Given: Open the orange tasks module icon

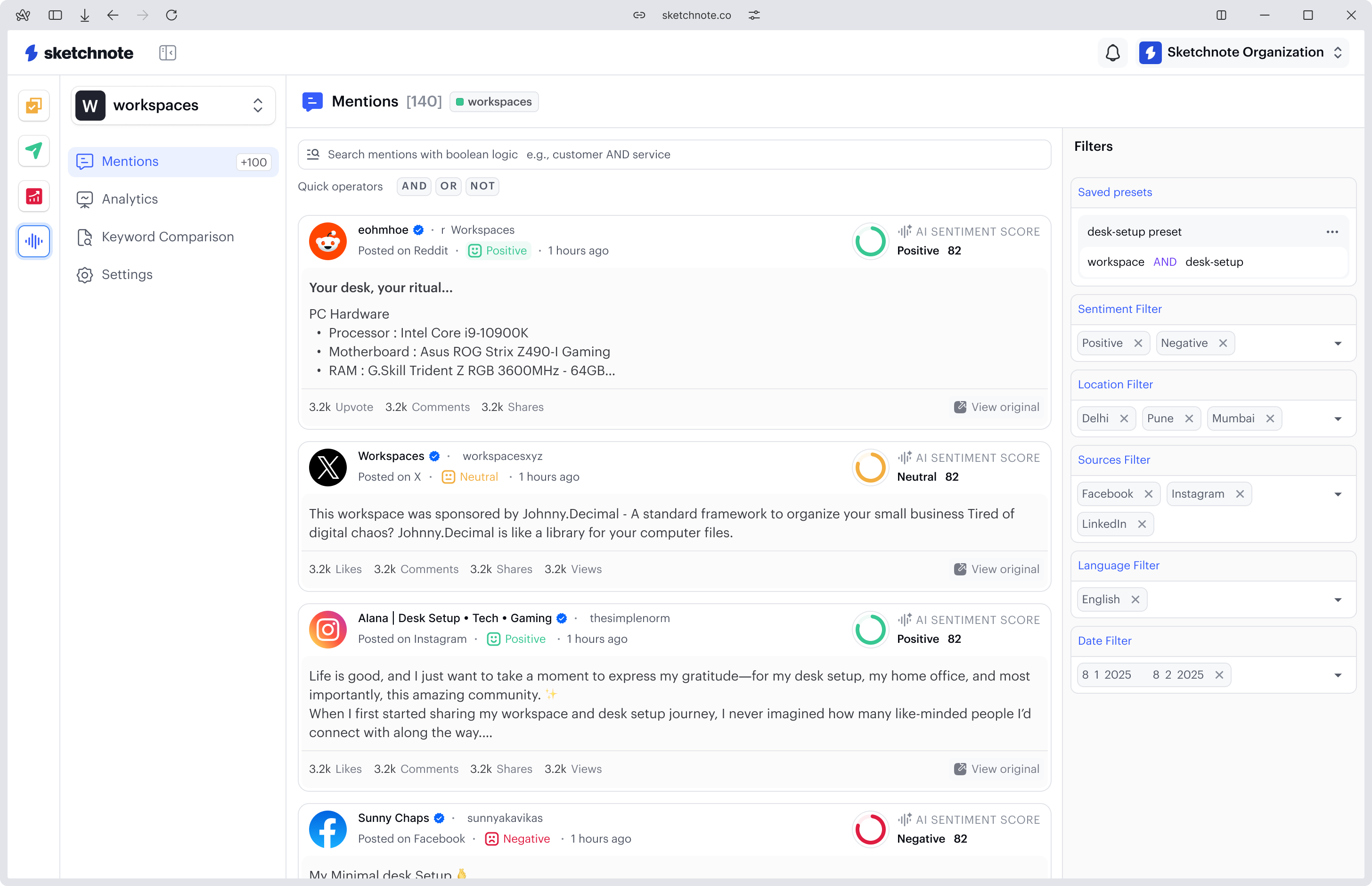Looking at the screenshot, I should (x=34, y=105).
